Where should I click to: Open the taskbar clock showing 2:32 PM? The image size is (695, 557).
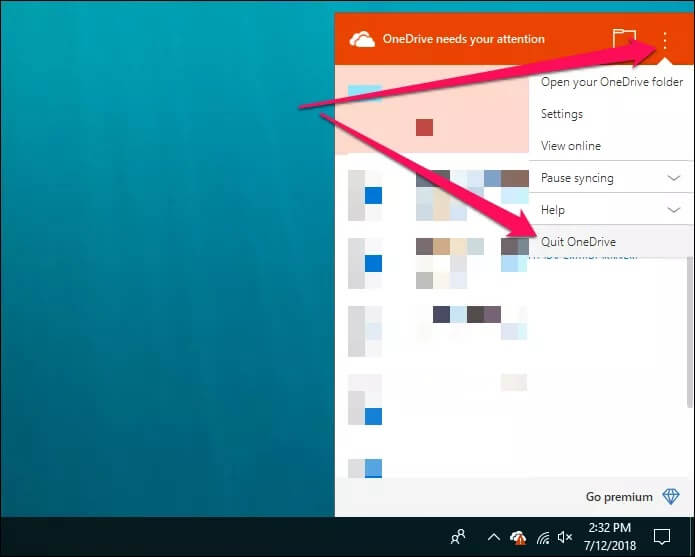click(610, 537)
